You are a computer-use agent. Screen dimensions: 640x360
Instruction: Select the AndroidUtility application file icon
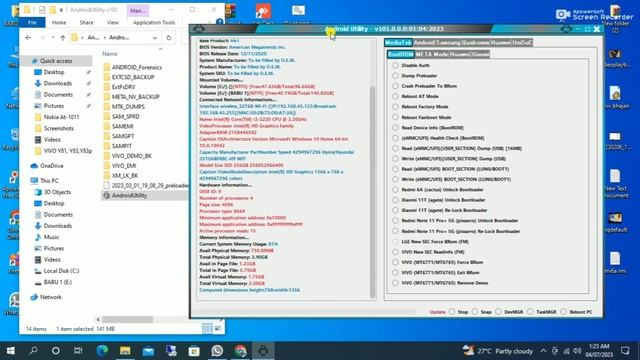[107, 196]
